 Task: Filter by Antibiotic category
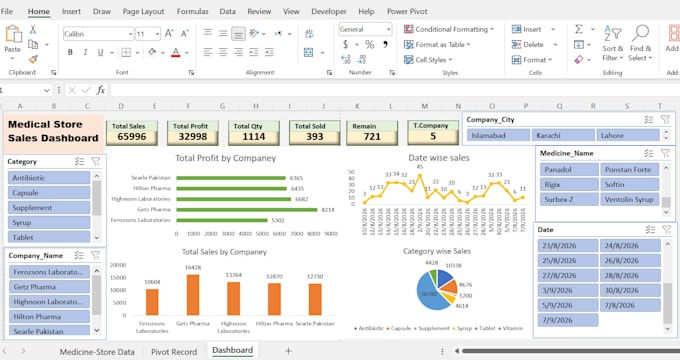pos(49,177)
